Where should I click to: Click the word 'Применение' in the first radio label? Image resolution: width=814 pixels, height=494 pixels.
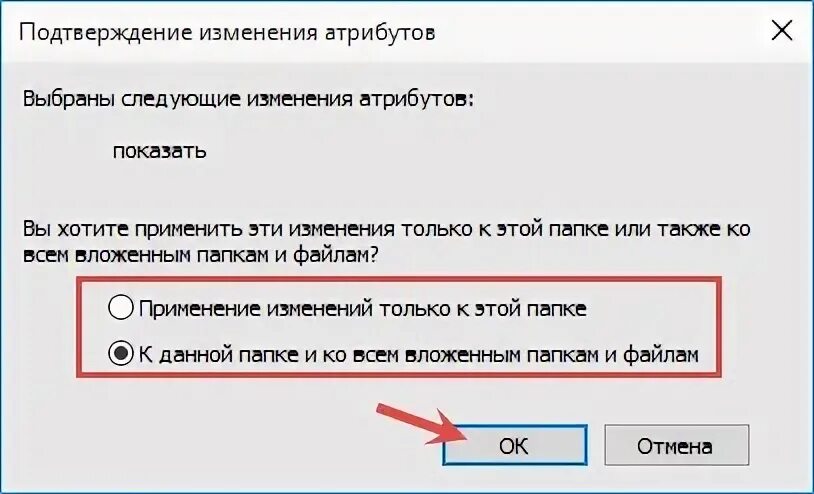point(200,309)
